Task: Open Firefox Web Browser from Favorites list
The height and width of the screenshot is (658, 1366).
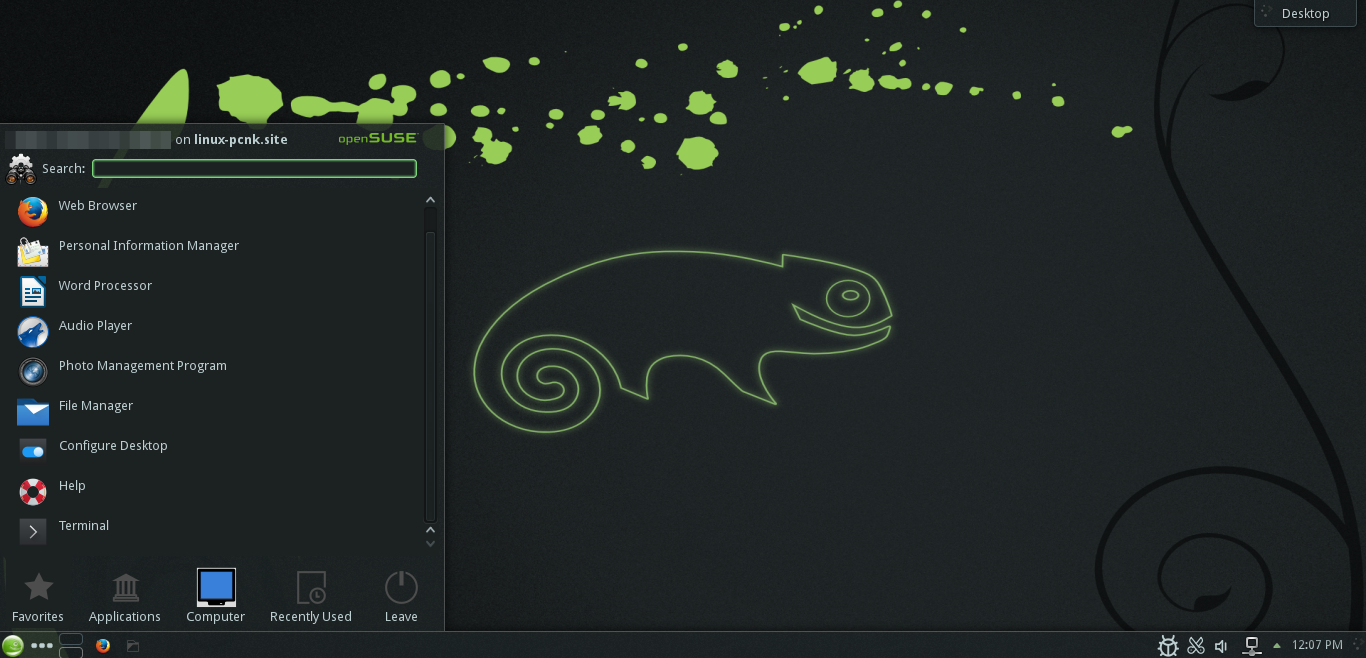Action: (x=33, y=211)
